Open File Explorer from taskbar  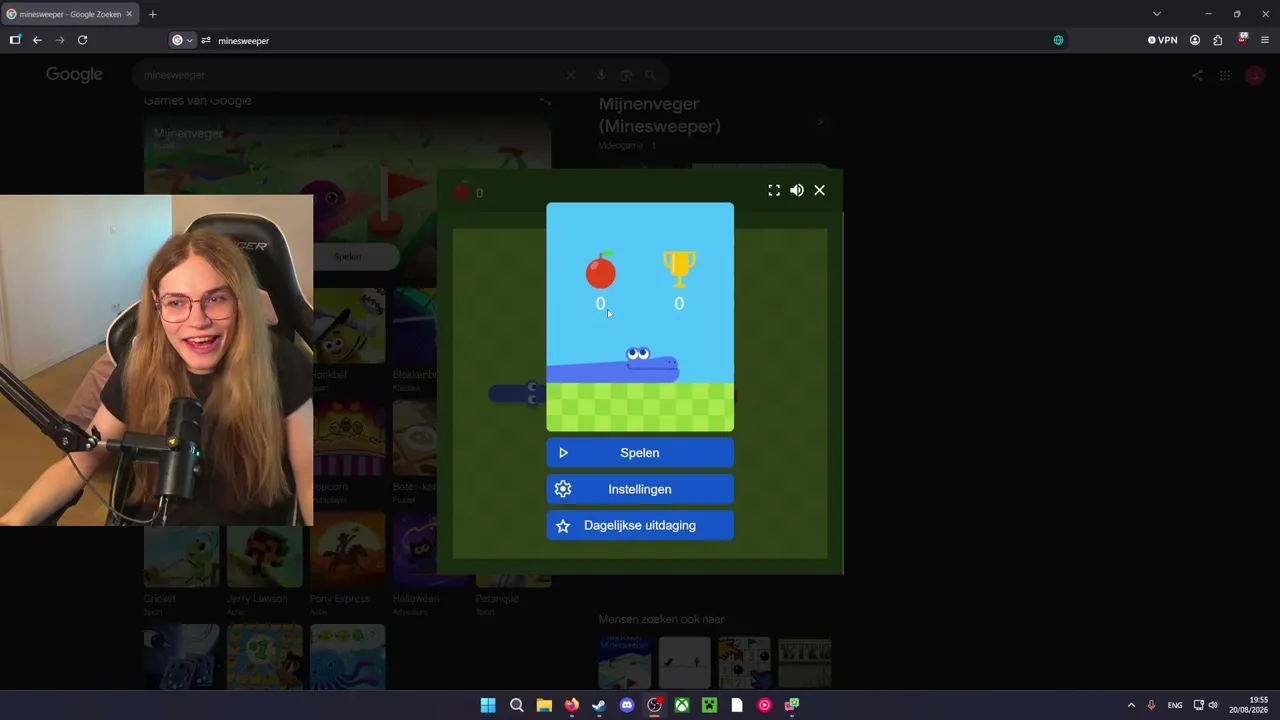pos(544,705)
